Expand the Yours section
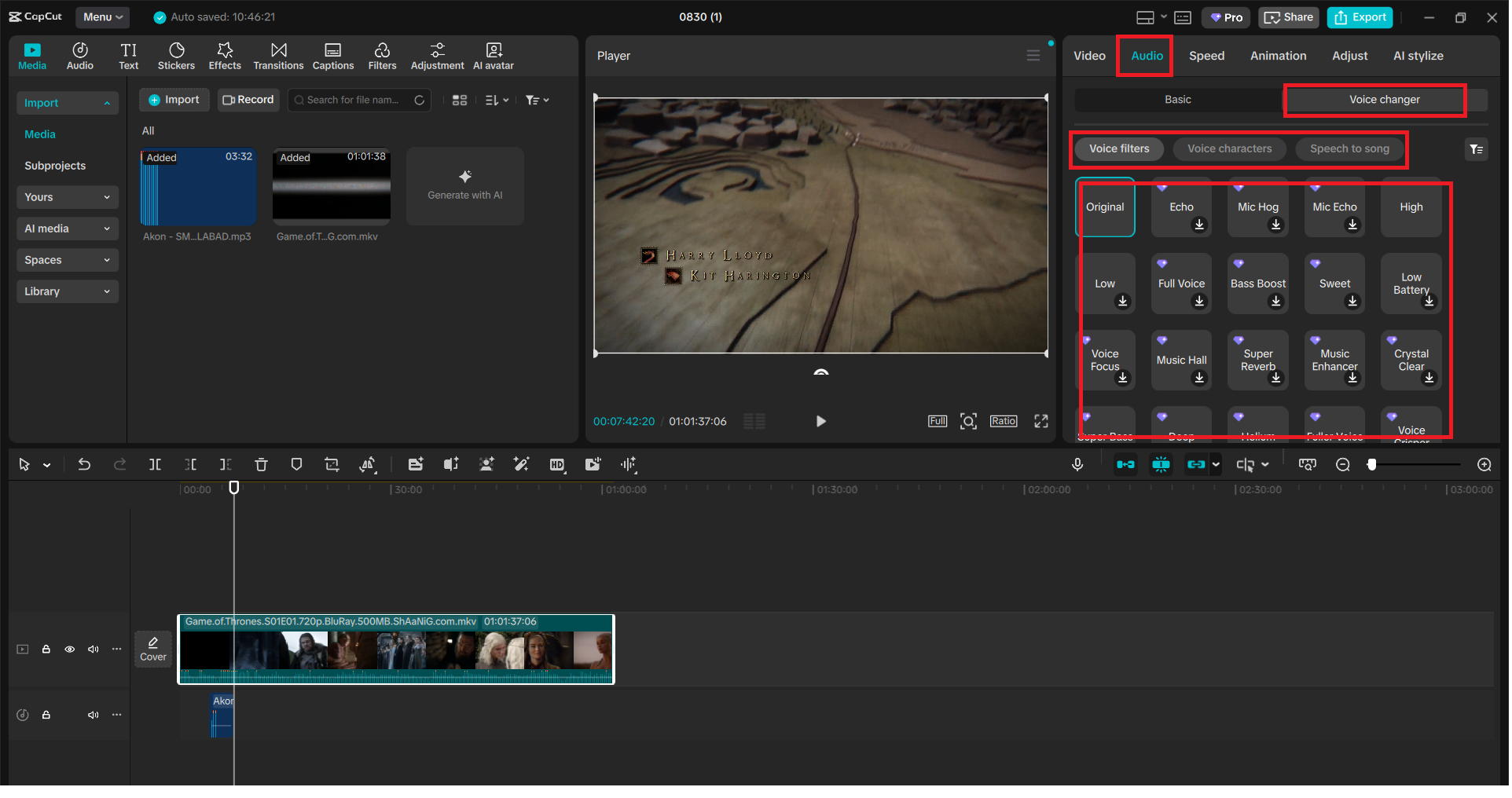Viewport: 1512px width, 798px height. tap(67, 197)
